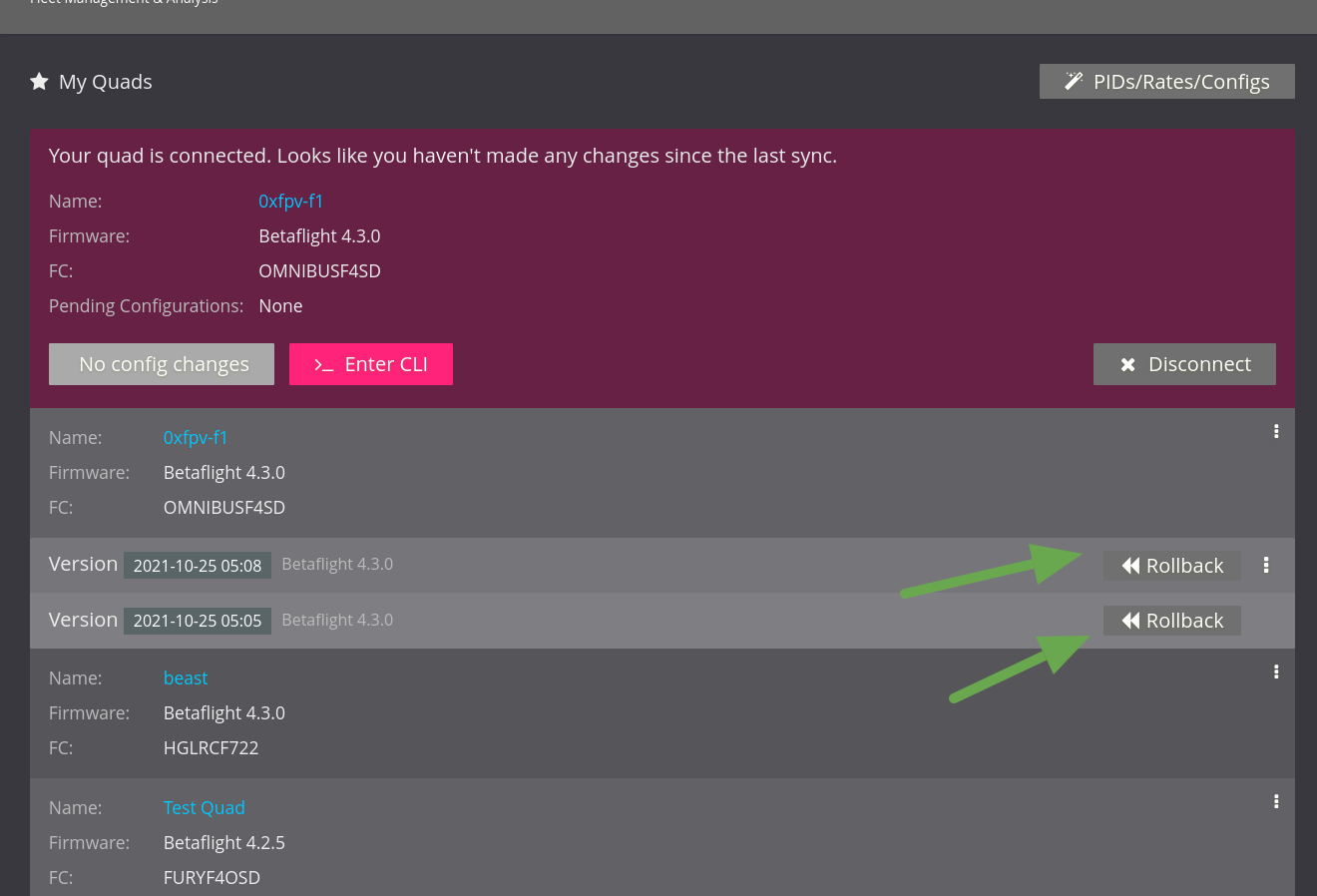1317x896 pixels.
Task: Click Betaflight 4.3.0 label in the 05:08 version row
Action: click(x=337, y=565)
